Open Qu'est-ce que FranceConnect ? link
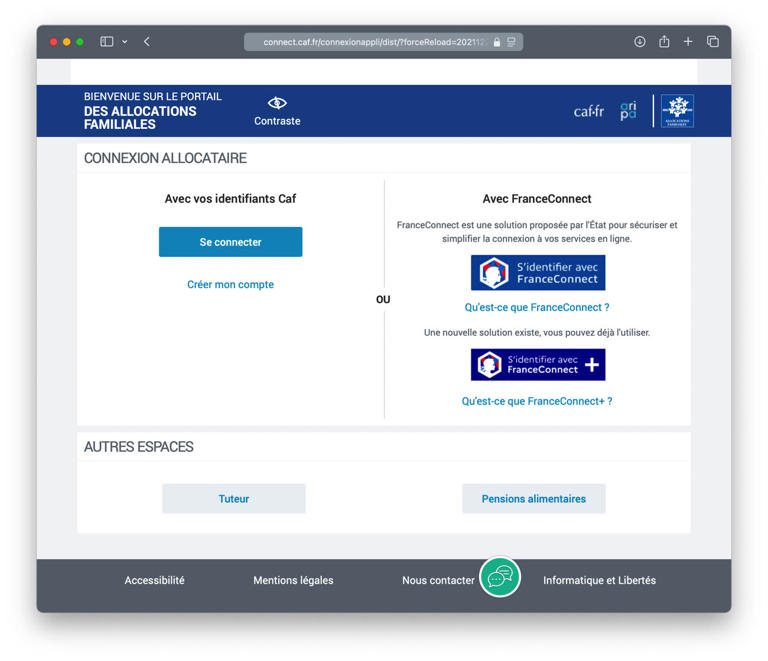This screenshot has width=768, height=661. 537,307
